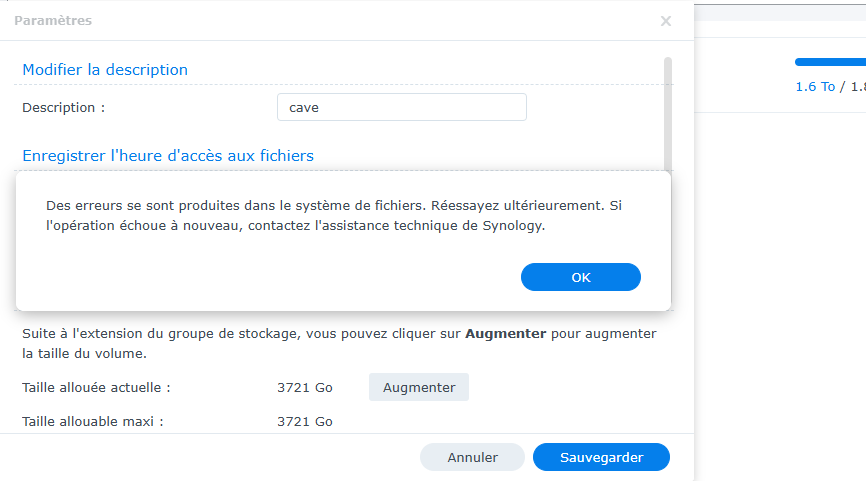Click the bold "Augmenter" word in the hint

coord(506,333)
